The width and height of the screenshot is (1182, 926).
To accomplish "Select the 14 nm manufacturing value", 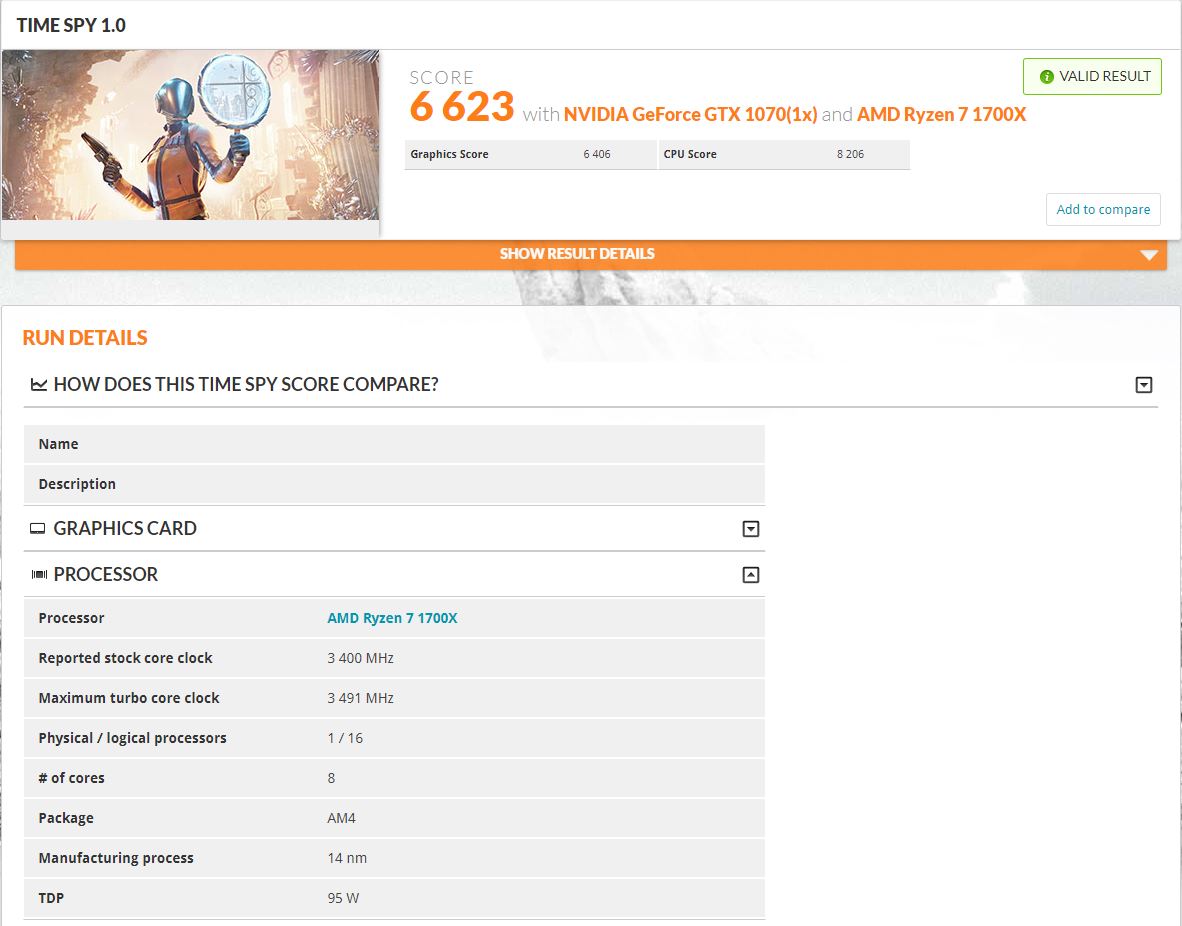I will [x=347, y=858].
